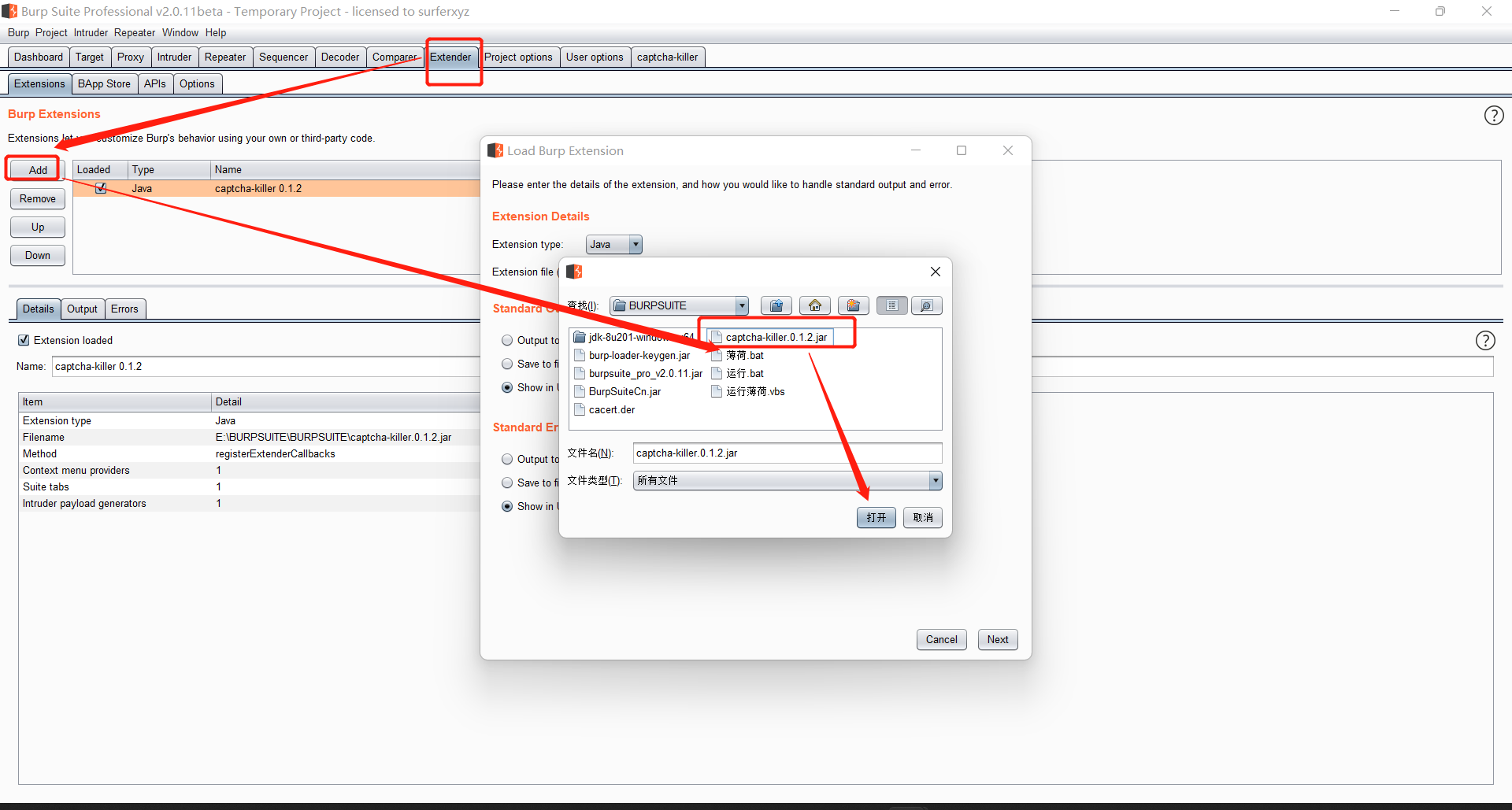
Task: Switch to the Proxy tab
Action: pyautogui.click(x=131, y=57)
